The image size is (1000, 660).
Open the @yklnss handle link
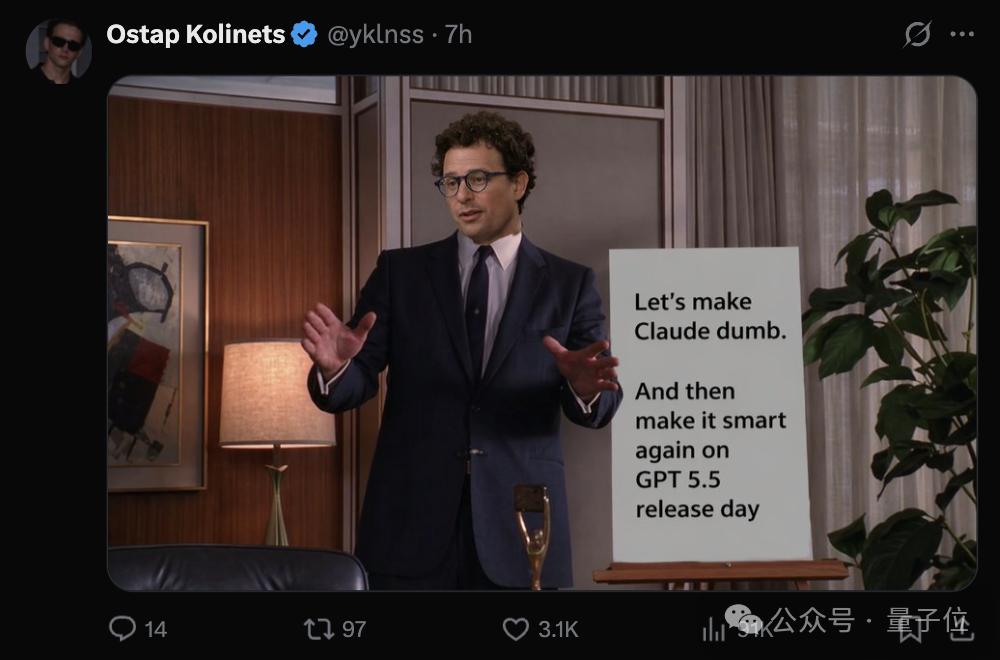[376, 35]
